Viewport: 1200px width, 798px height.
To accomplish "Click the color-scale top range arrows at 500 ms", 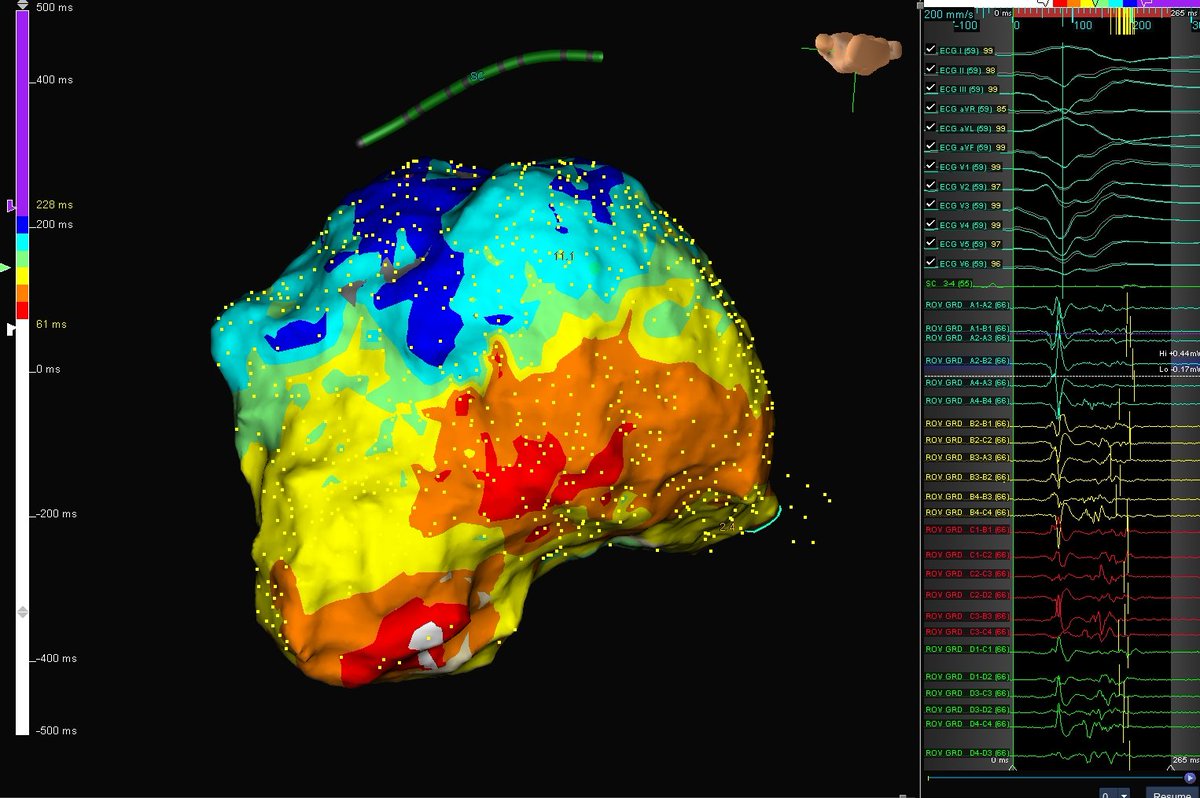I will pyautogui.click(x=23, y=5).
